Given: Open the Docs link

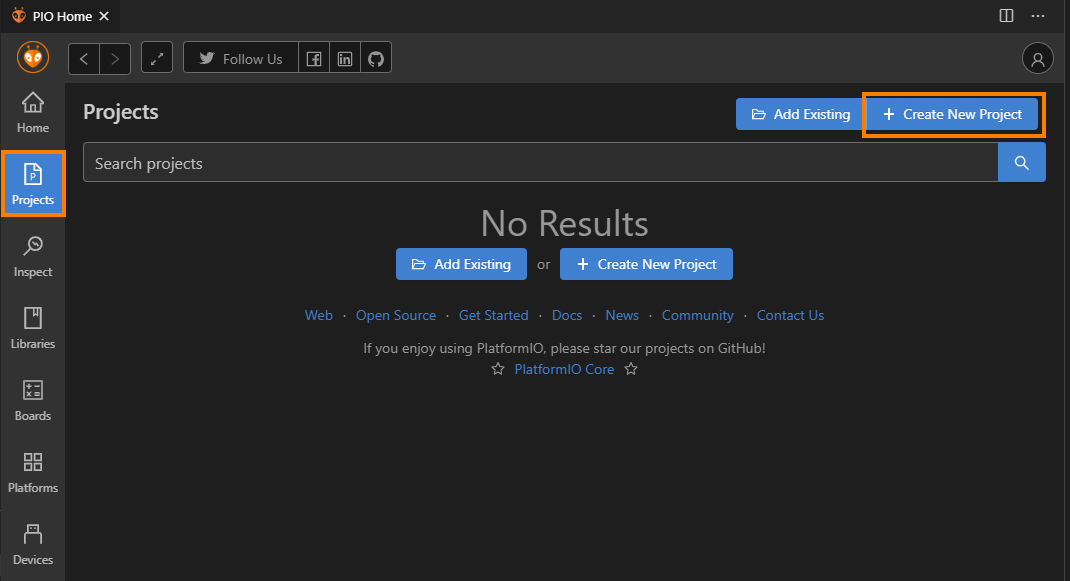Looking at the screenshot, I should click(x=567, y=315).
